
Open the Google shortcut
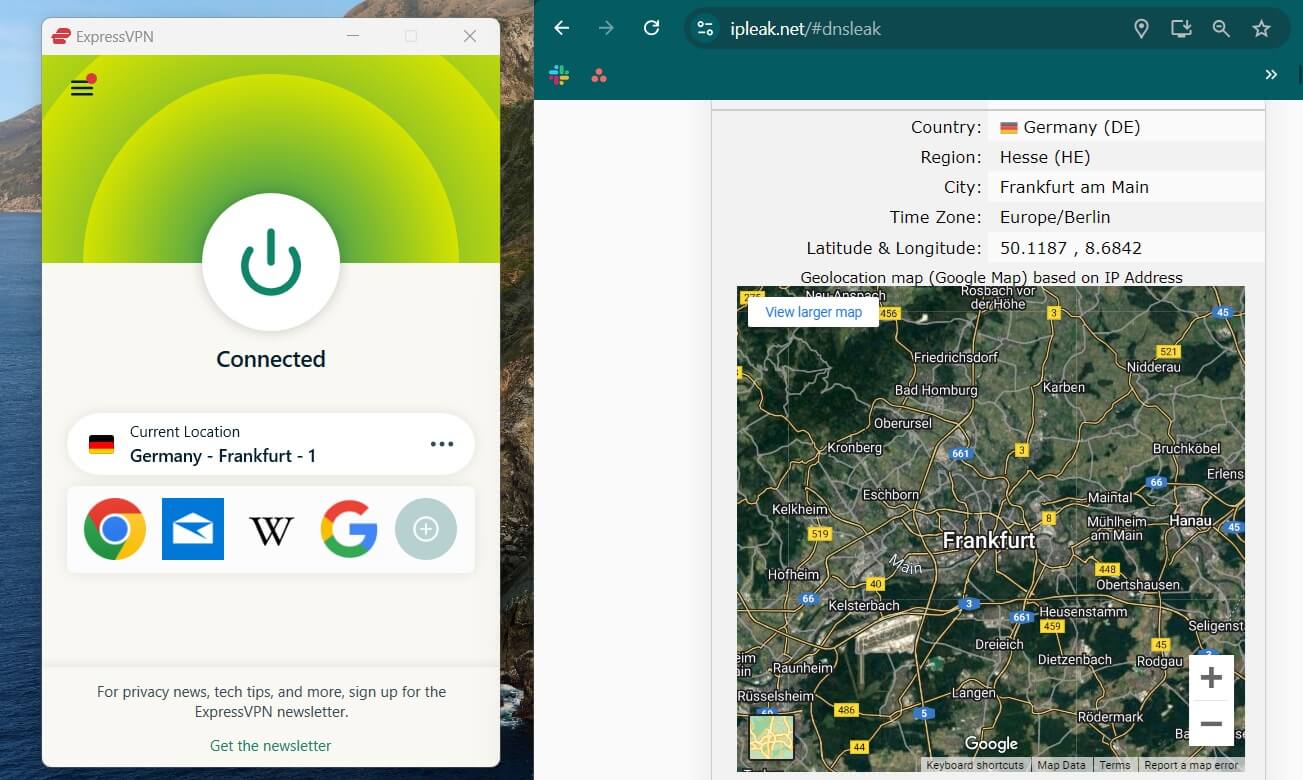(349, 529)
